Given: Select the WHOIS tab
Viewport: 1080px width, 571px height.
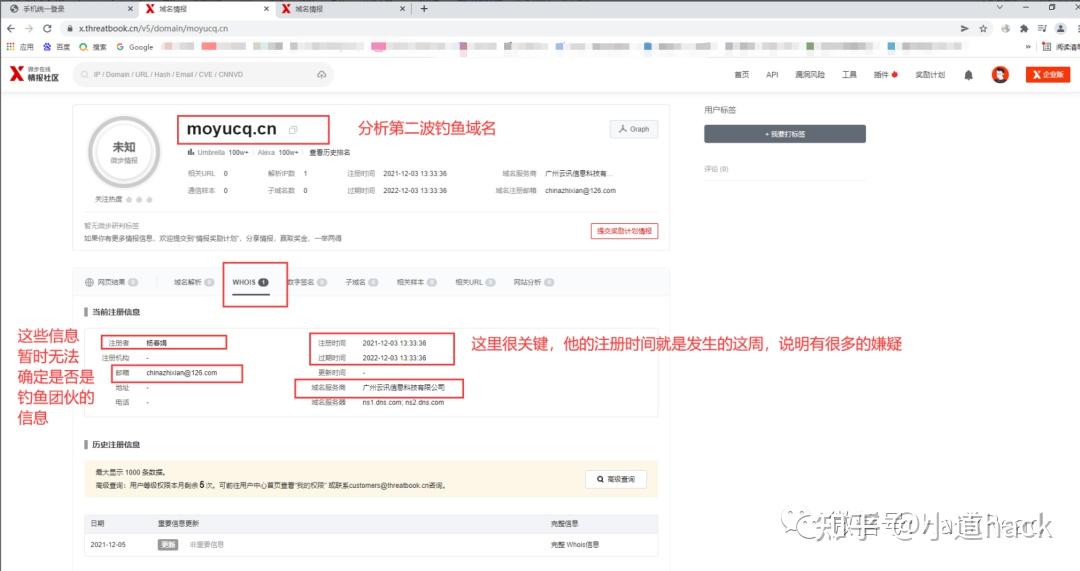Looking at the screenshot, I should [x=250, y=282].
